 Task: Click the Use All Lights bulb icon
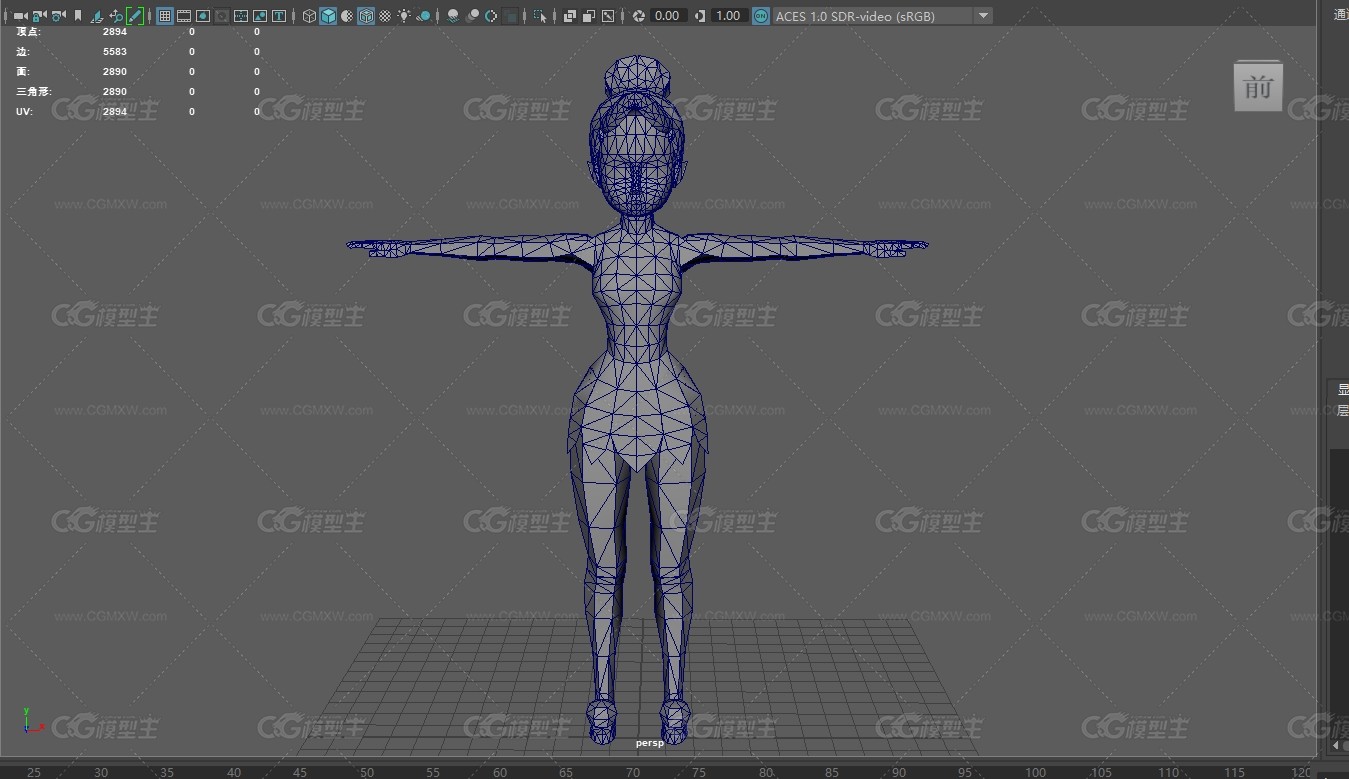point(404,16)
